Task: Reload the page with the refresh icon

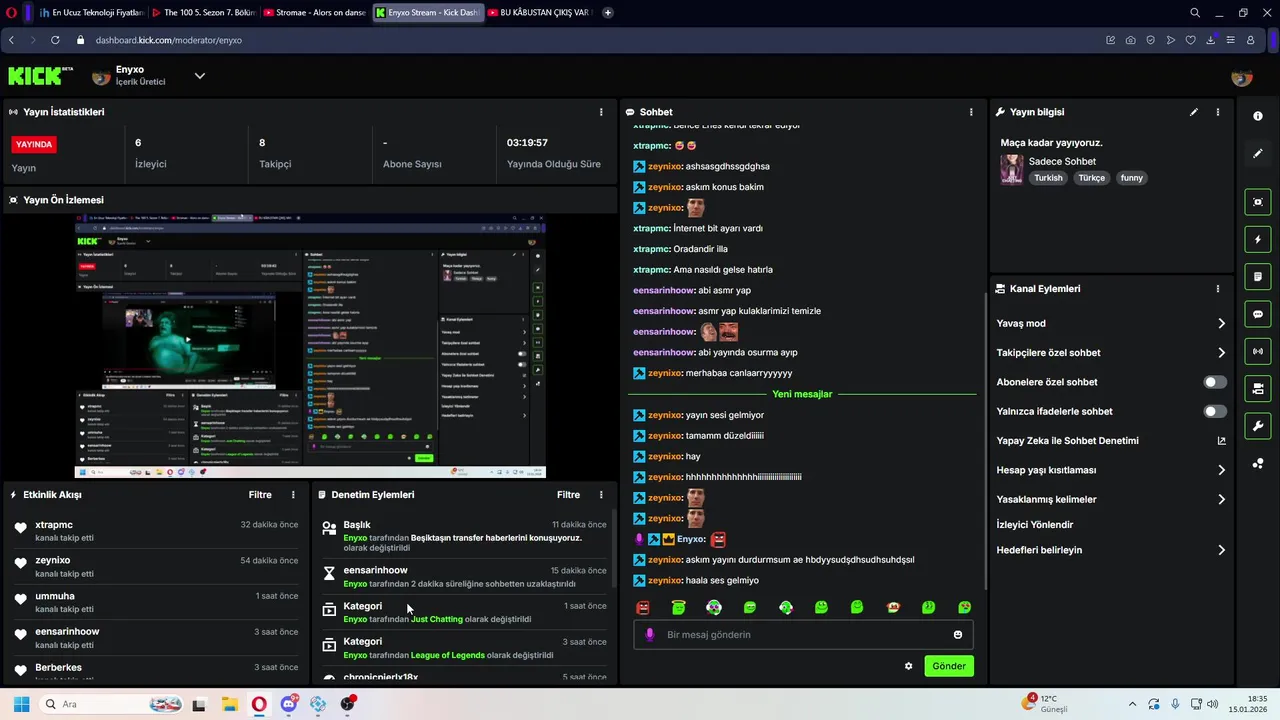Action: coord(55,40)
